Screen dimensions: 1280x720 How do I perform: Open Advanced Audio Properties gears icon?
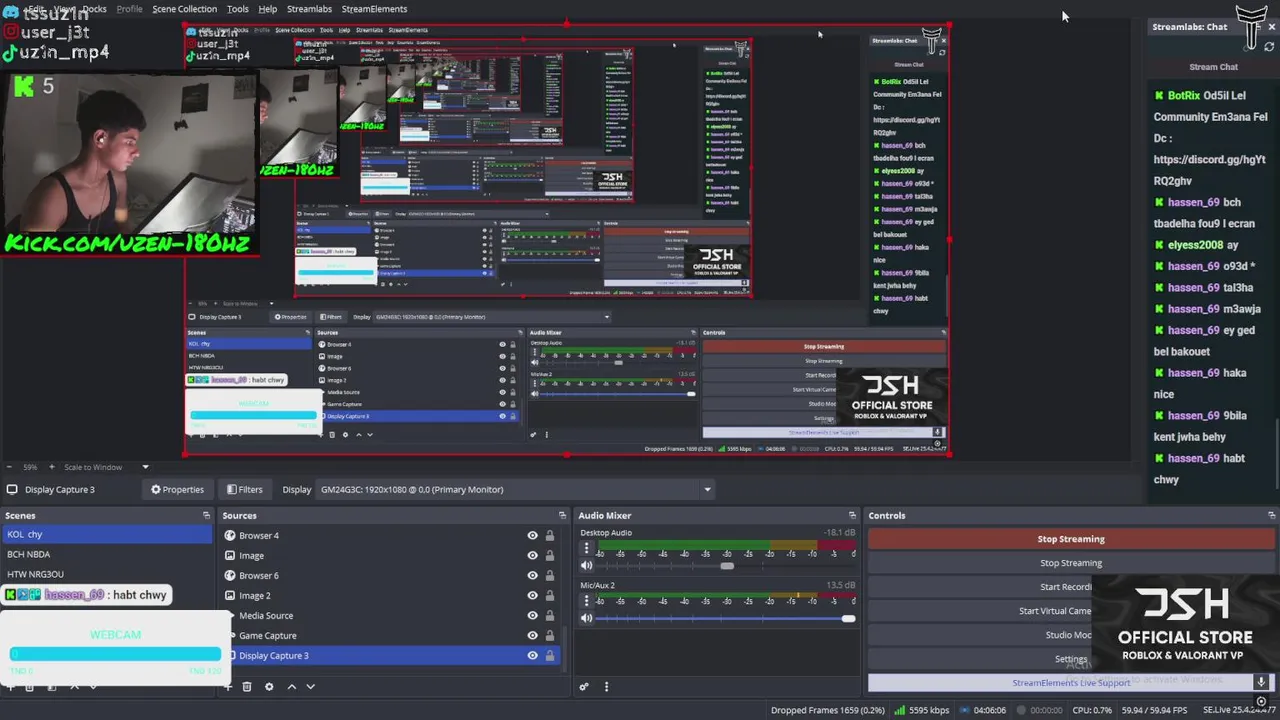point(584,686)
